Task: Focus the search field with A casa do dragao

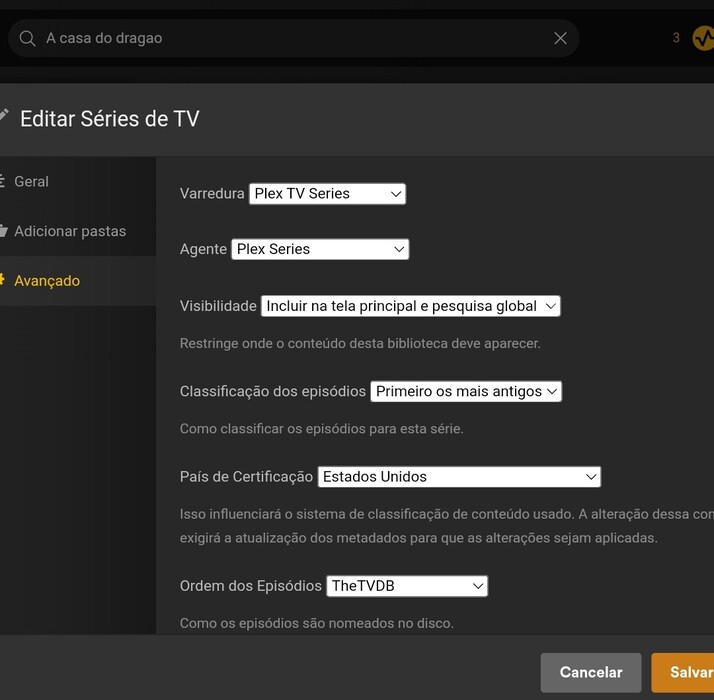Action: click(x=294, y=38)
